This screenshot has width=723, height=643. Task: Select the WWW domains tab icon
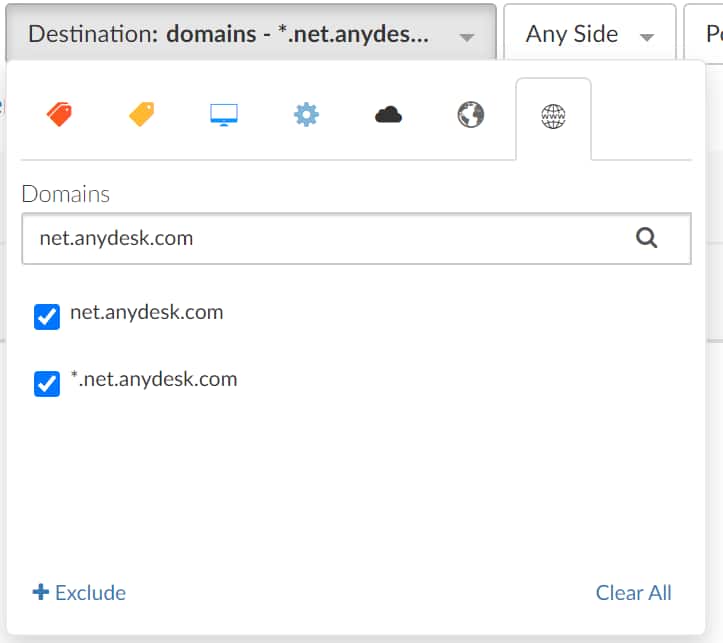pyautogui.click(x=553, y=117)
